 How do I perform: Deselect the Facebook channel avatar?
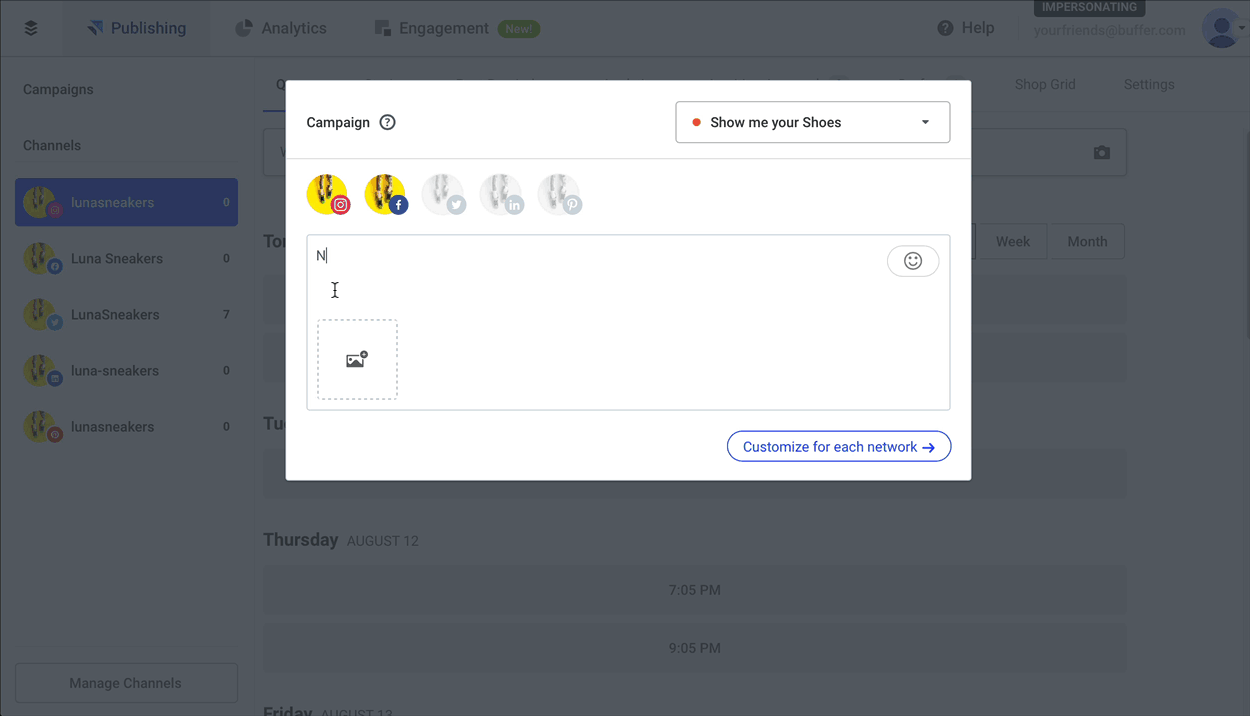pyautogui.click(x=386, y=194)
